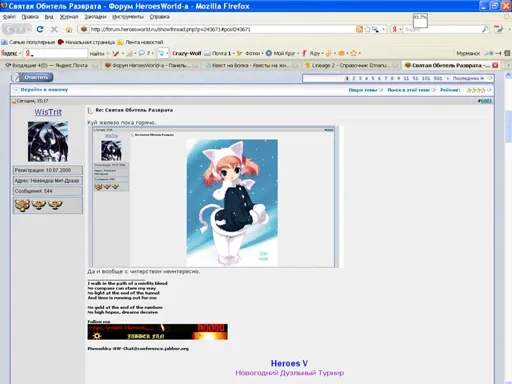This screenshot has width=512, height=384.
Task: Reload the page with the blue refresh icon
Action: point(40,29)
